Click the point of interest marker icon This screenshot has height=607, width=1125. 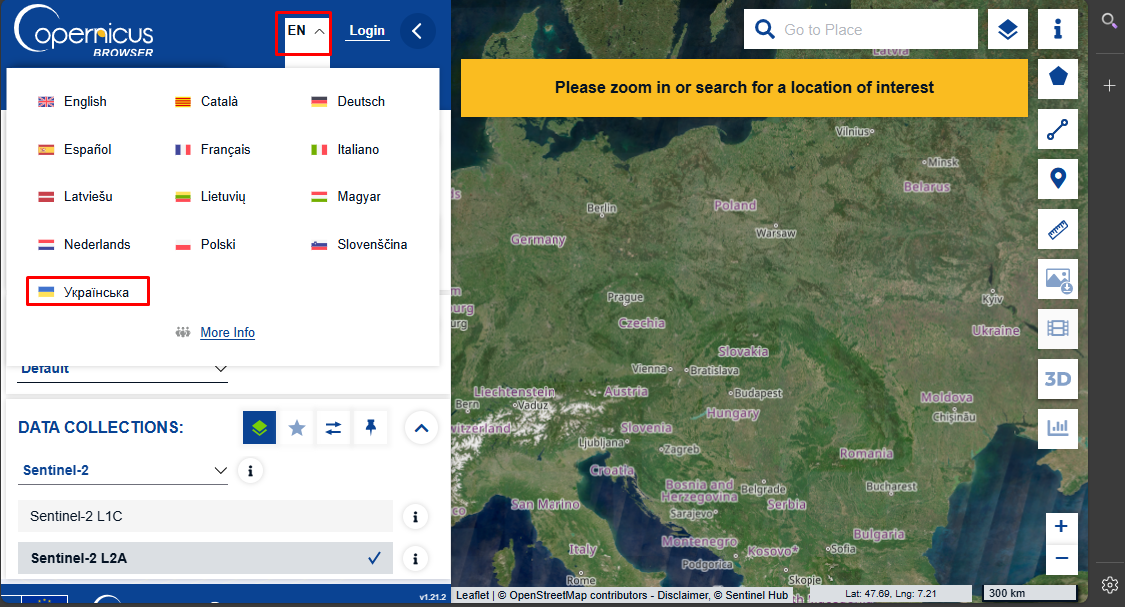[1057, 179]
